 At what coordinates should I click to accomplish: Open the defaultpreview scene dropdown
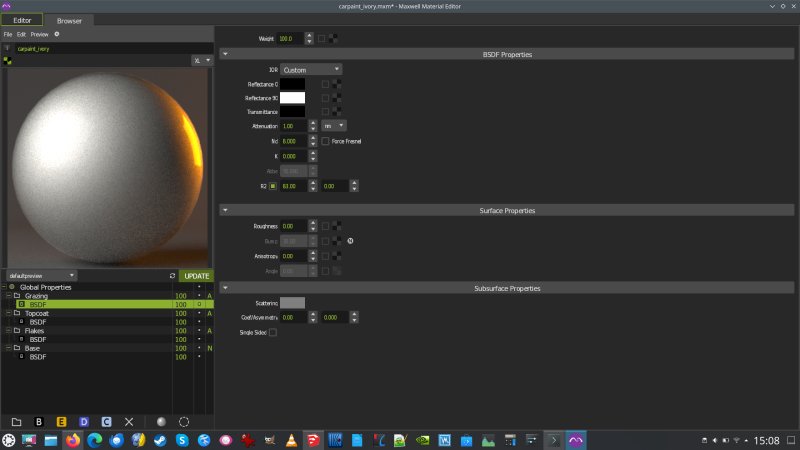click(x=42, y=275)
